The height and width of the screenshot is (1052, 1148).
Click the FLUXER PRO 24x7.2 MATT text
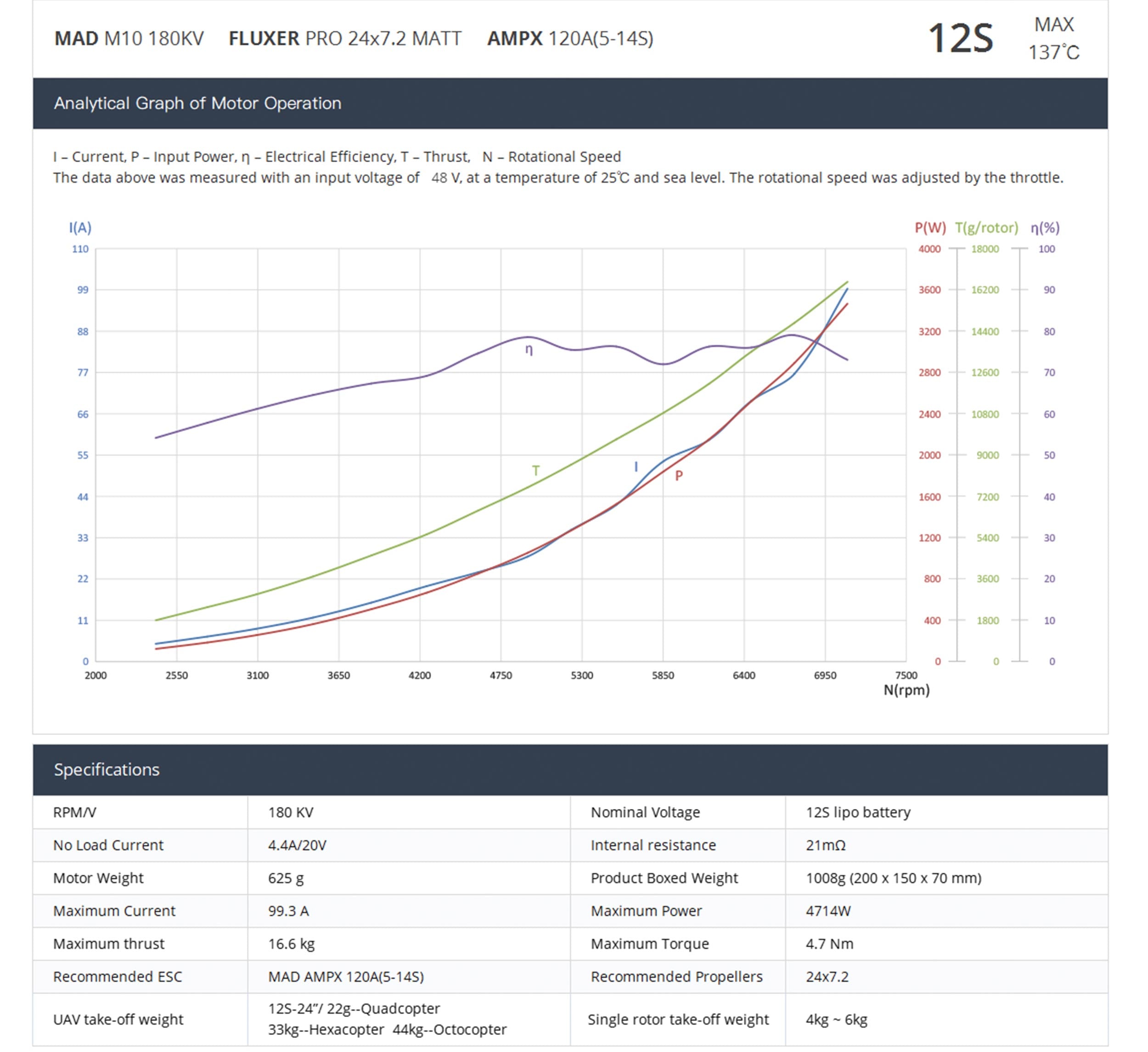[x=344, y=39]
